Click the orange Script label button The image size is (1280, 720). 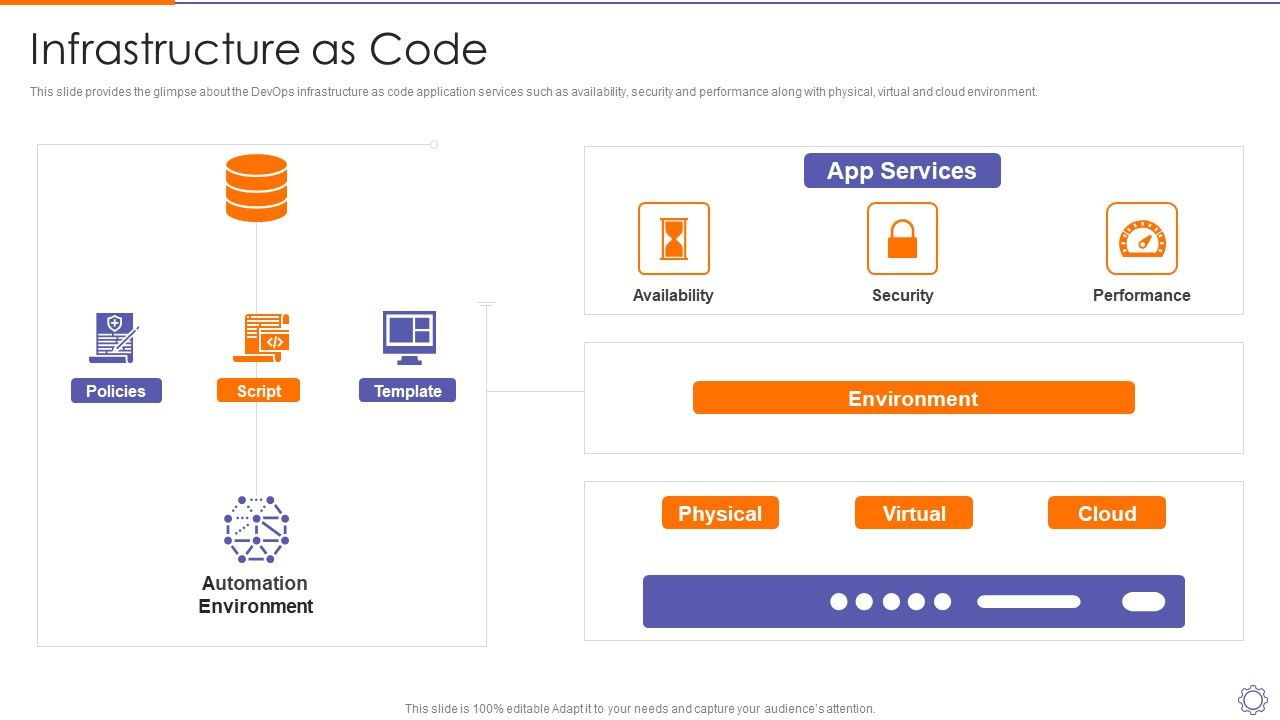pyautogui.click(x=258, y=391)
